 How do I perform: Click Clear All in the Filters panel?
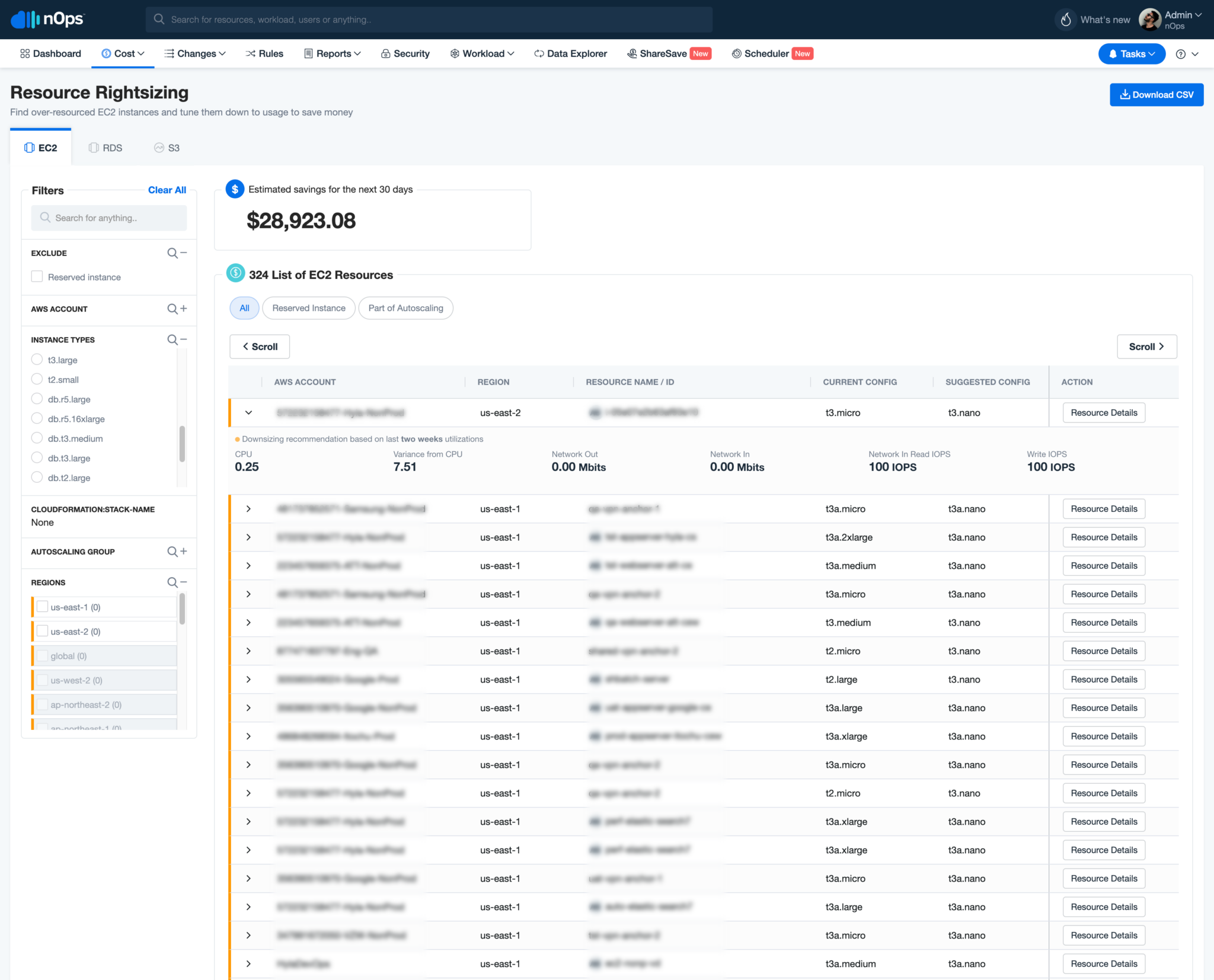point(167,190)
